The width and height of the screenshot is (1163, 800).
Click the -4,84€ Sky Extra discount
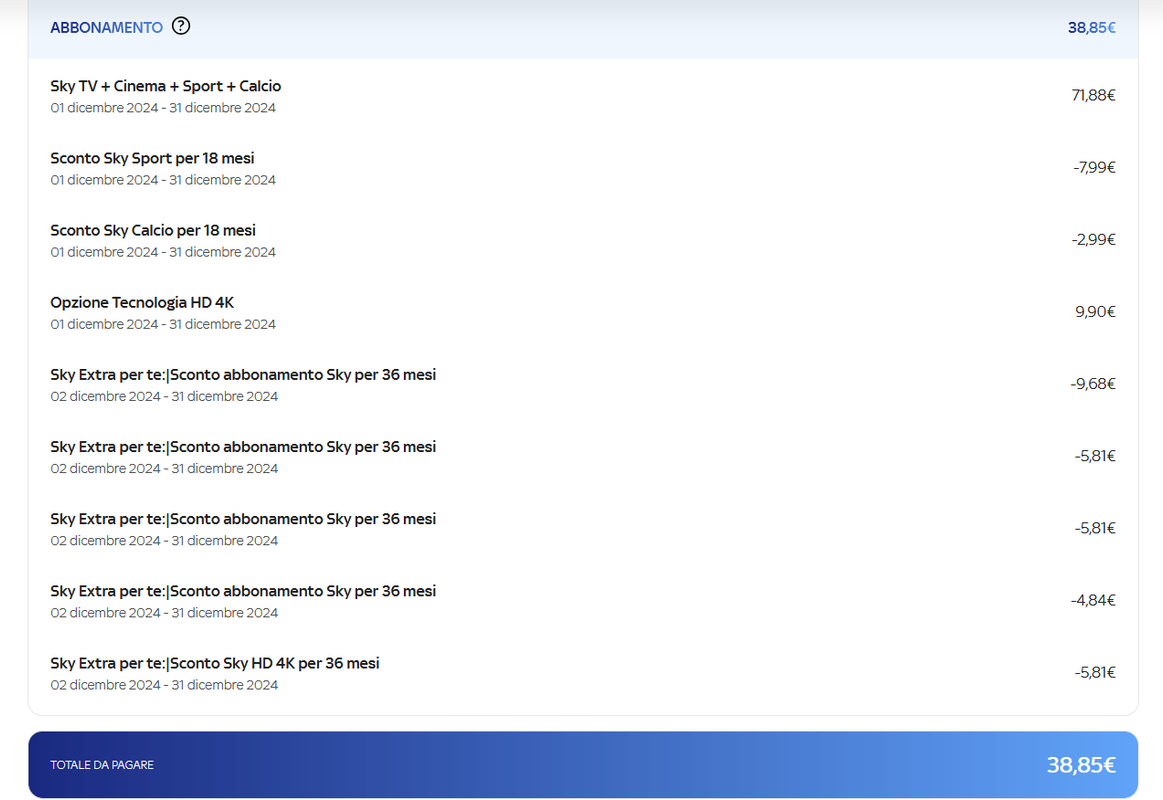tap(1093, 600)
